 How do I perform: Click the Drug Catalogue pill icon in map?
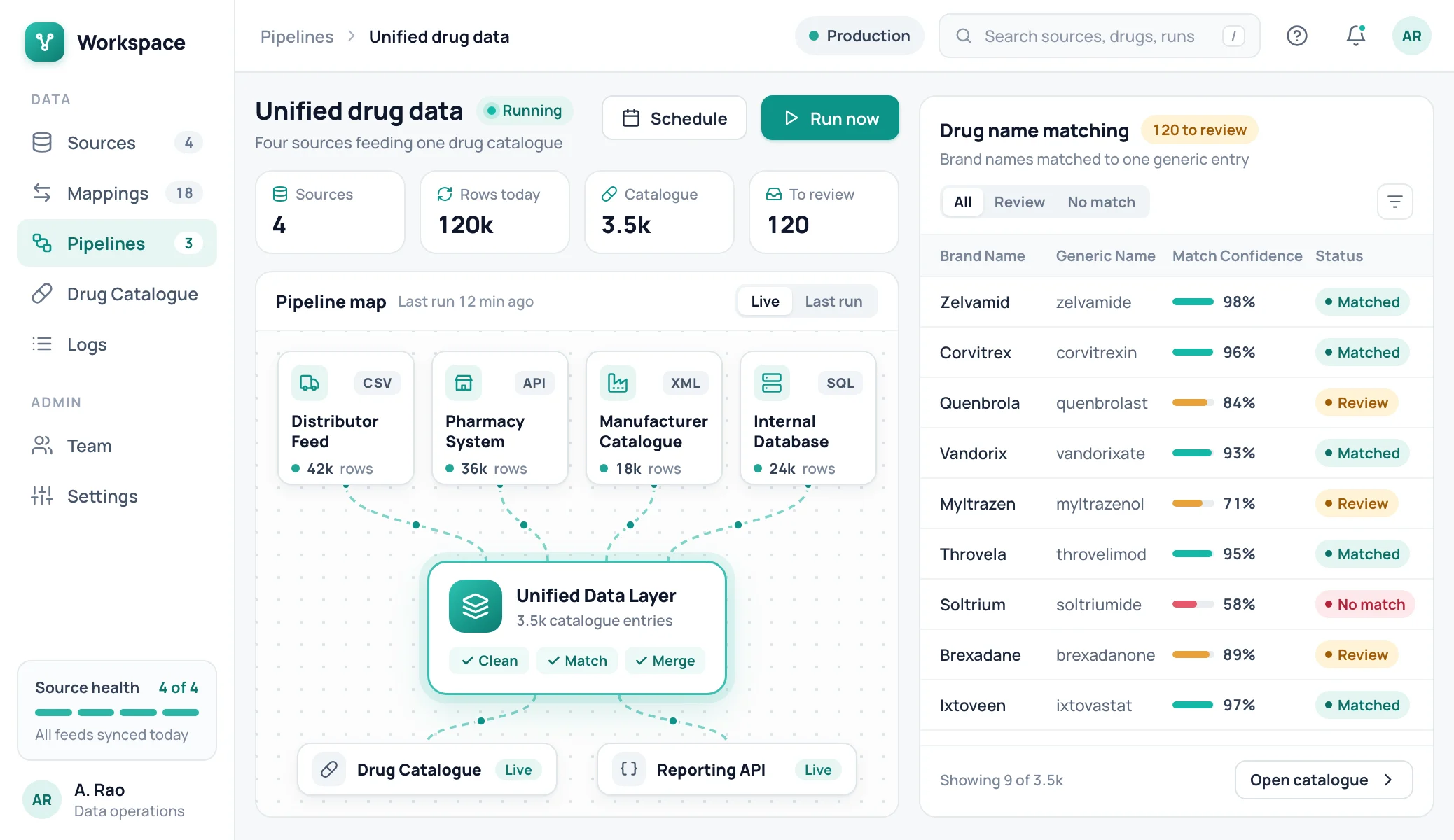pyautogui.click(x=329, y=769)
